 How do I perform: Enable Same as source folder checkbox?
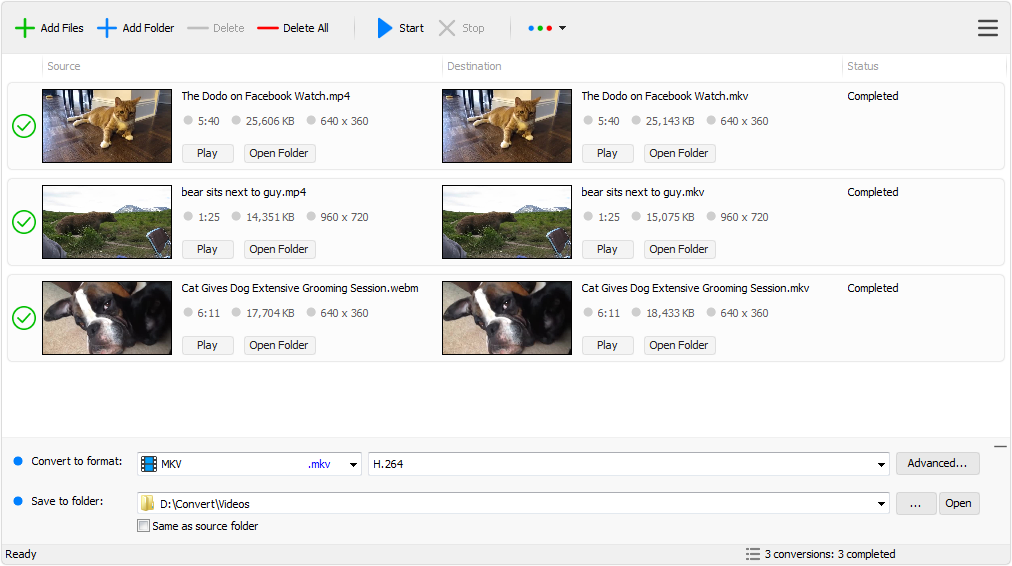pyautogui.click(x=143, y=526)
